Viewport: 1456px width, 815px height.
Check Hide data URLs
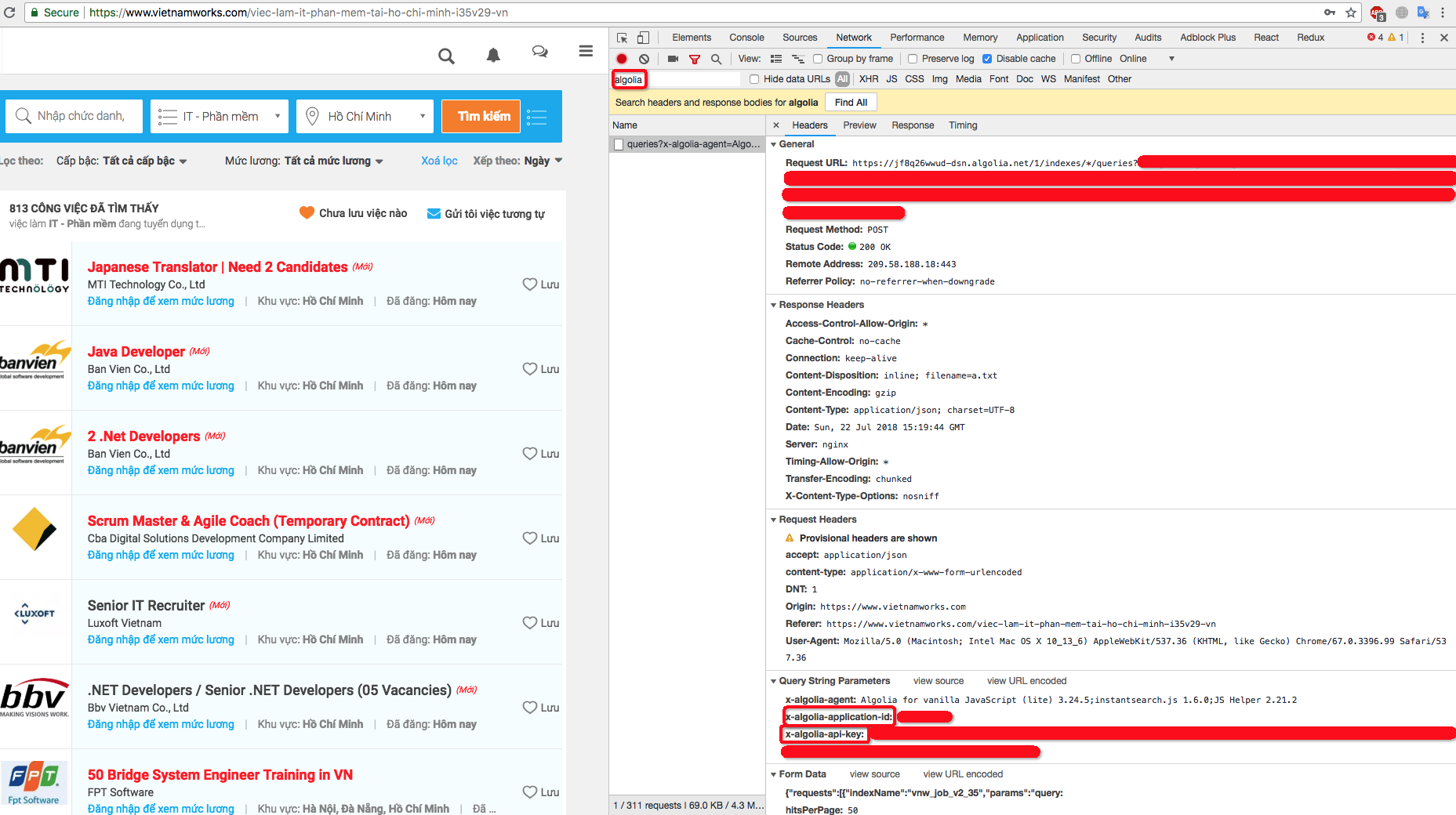(754, 79)
